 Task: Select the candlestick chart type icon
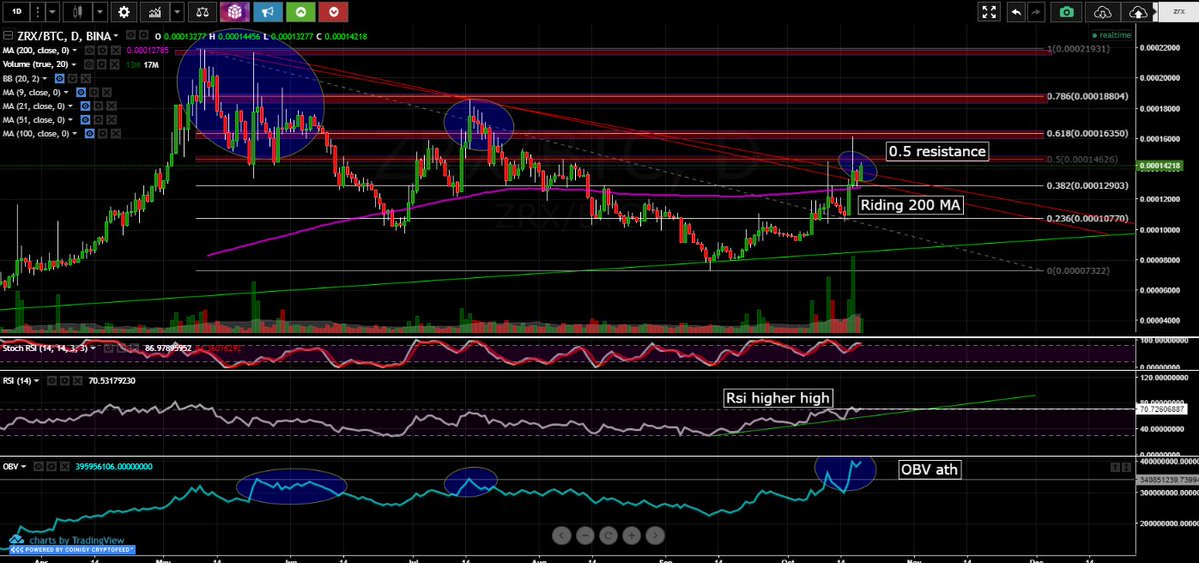(x=77, y=11)
